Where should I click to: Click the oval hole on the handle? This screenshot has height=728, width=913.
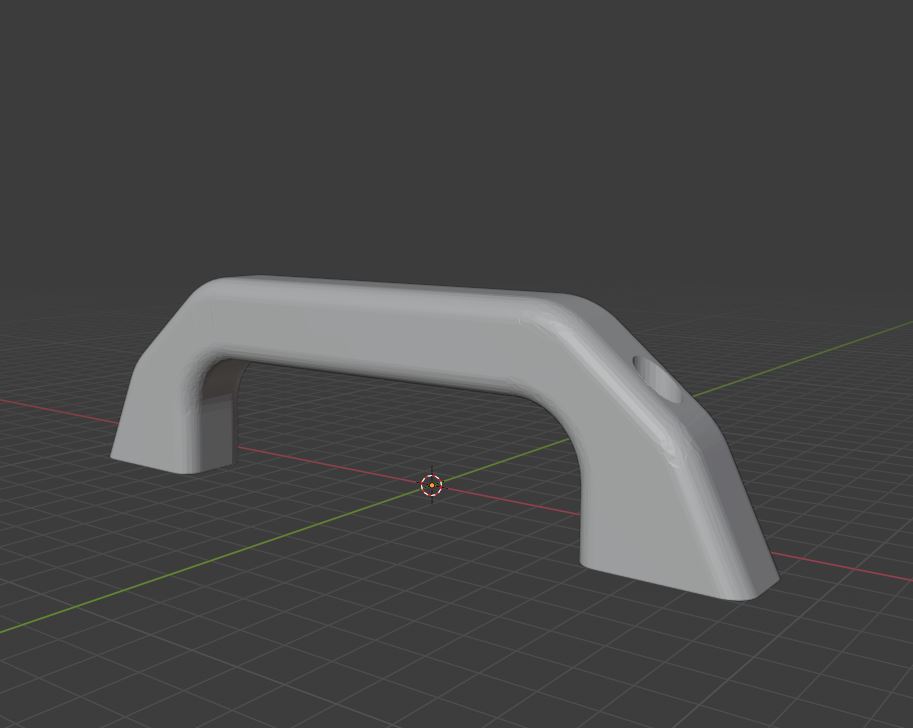click(658, 379)
